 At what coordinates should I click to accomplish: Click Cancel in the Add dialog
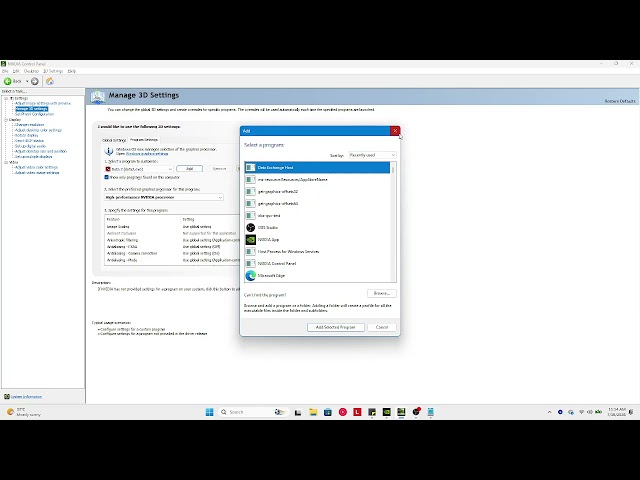(x=382, y=327)
